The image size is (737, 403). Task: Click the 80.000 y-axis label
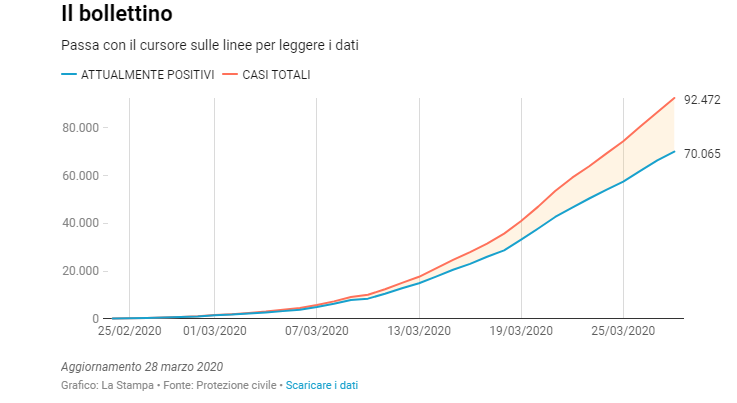[x=78, y=128]
